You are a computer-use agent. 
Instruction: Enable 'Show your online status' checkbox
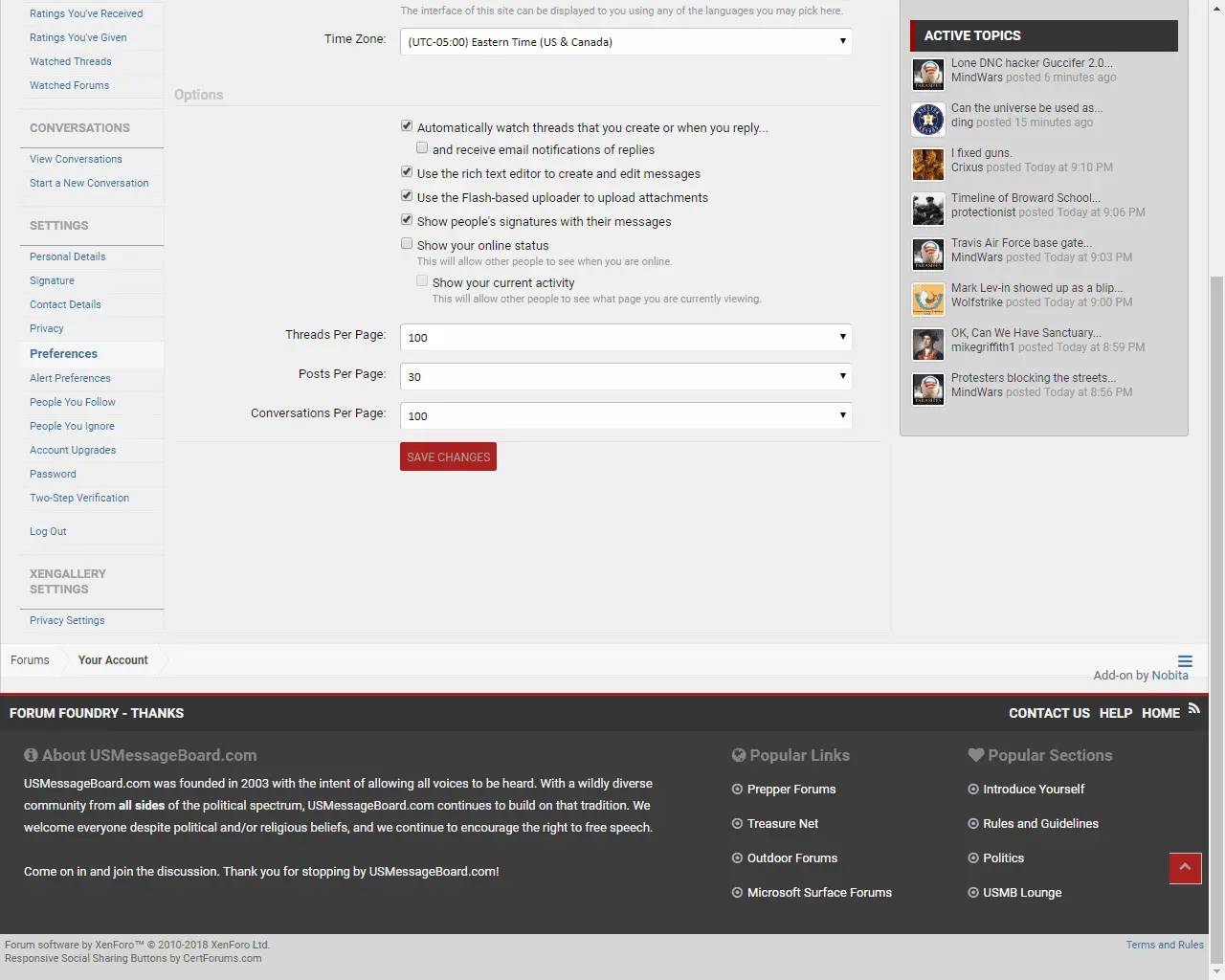tap(407, 244)
